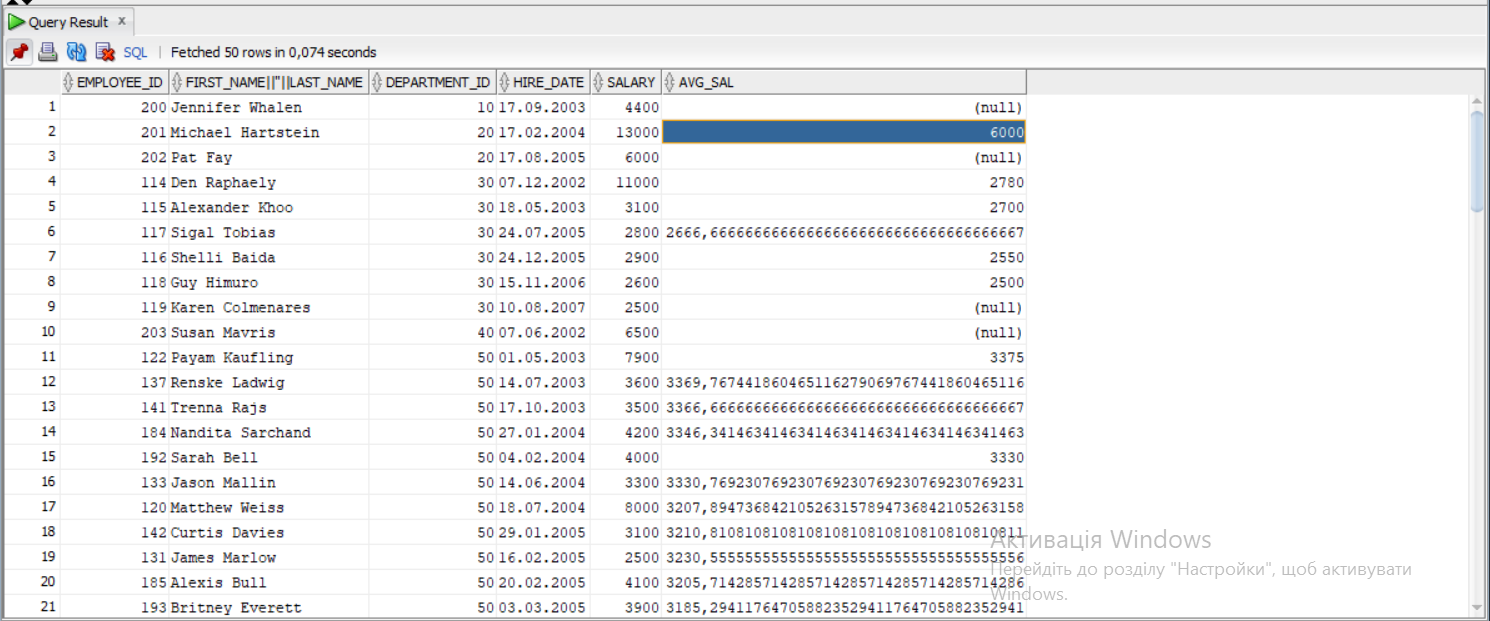1490x621 pixels.
Task: Close the Query Result tab
Action: (122, 21)
